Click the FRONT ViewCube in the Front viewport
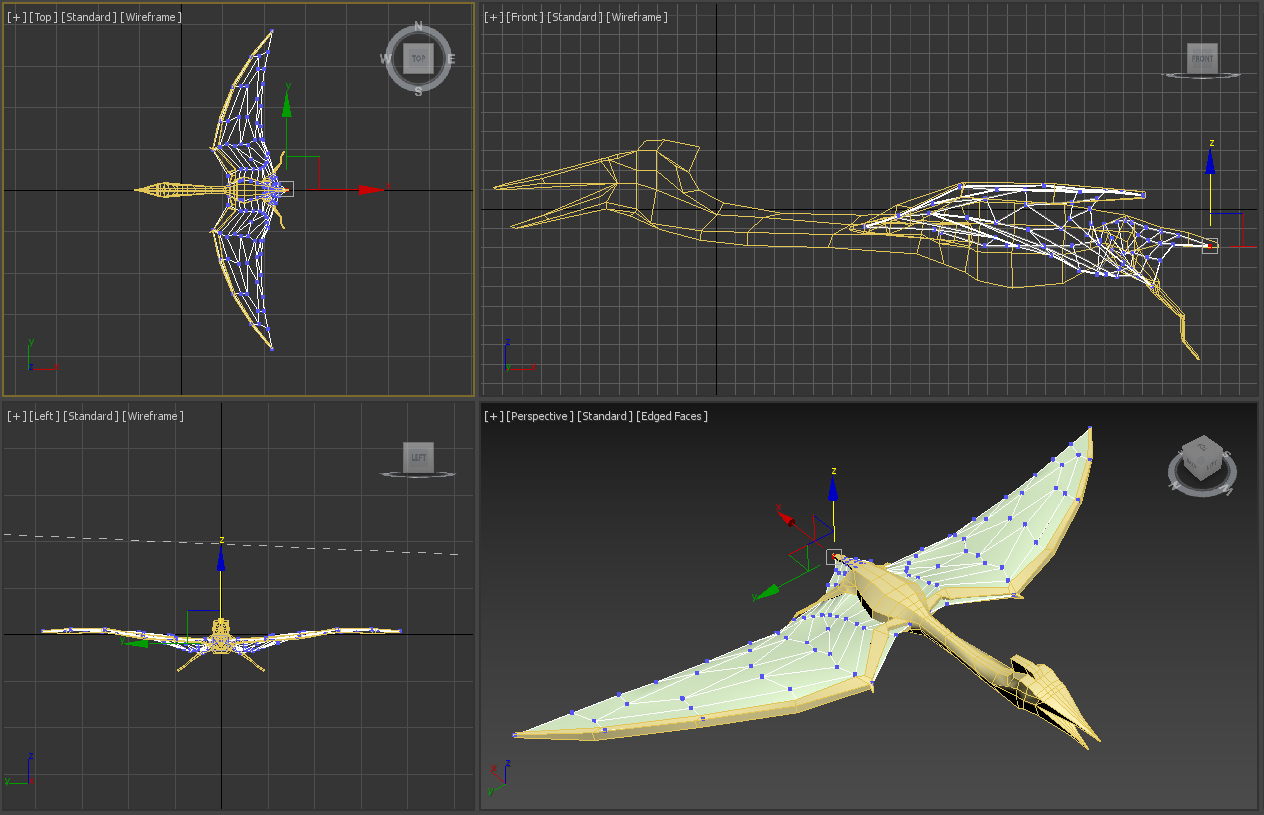1264x815 pixels. pyautogui.click(x=1201, y=58)
